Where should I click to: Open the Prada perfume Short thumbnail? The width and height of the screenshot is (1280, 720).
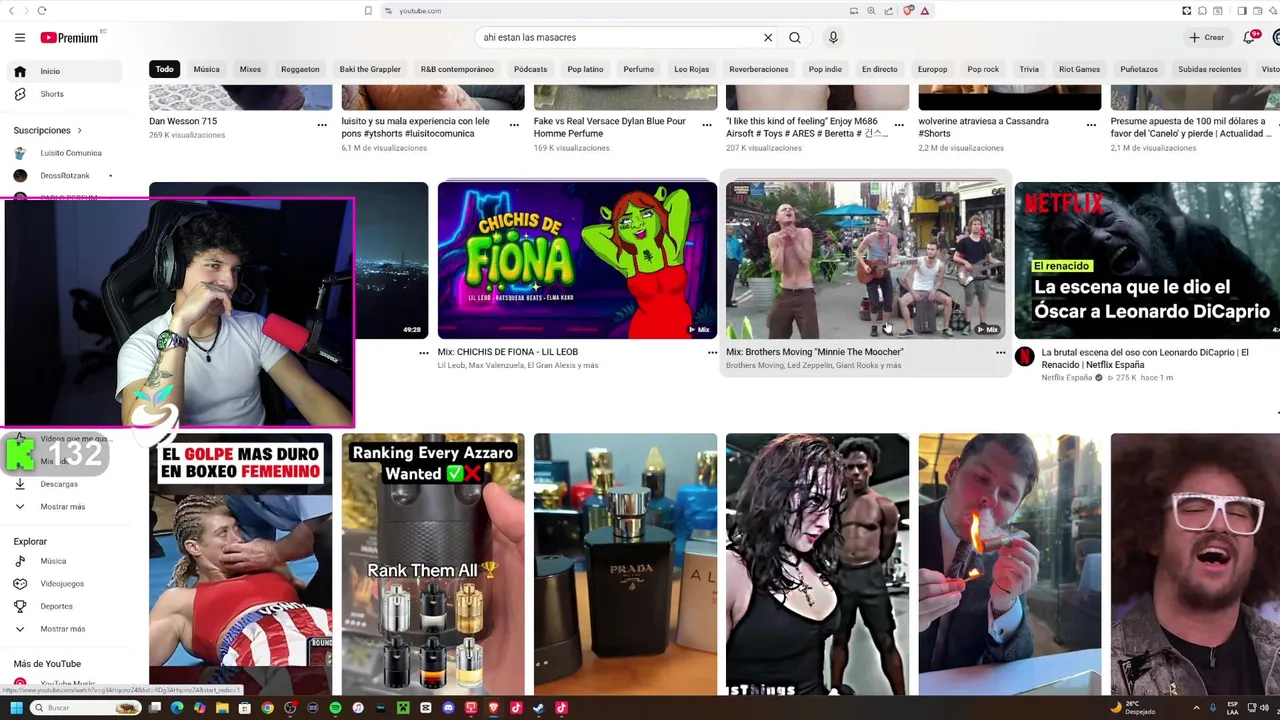[x=625, y=564]
